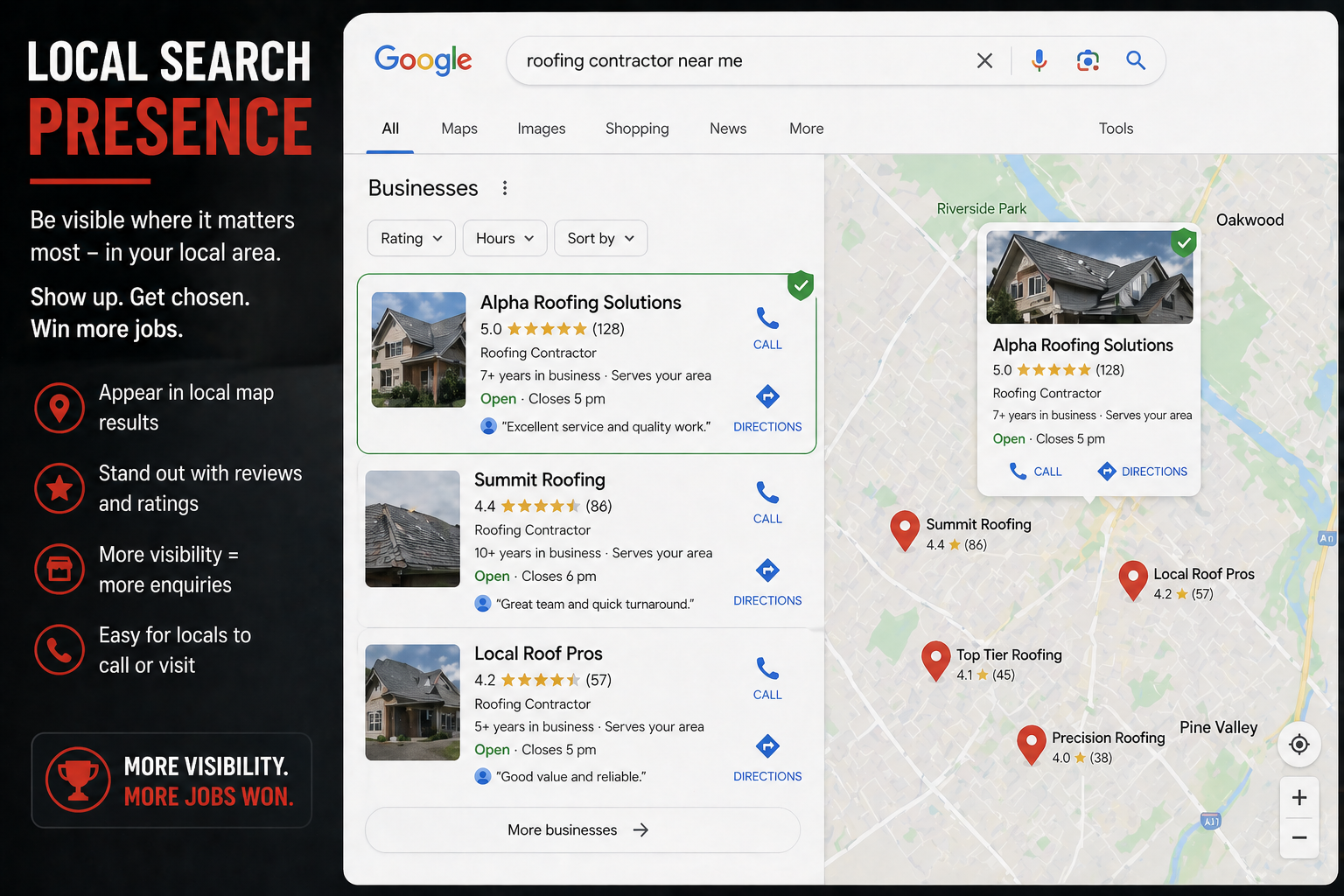
Task: Select the All tab
Action: pos(390,129)
